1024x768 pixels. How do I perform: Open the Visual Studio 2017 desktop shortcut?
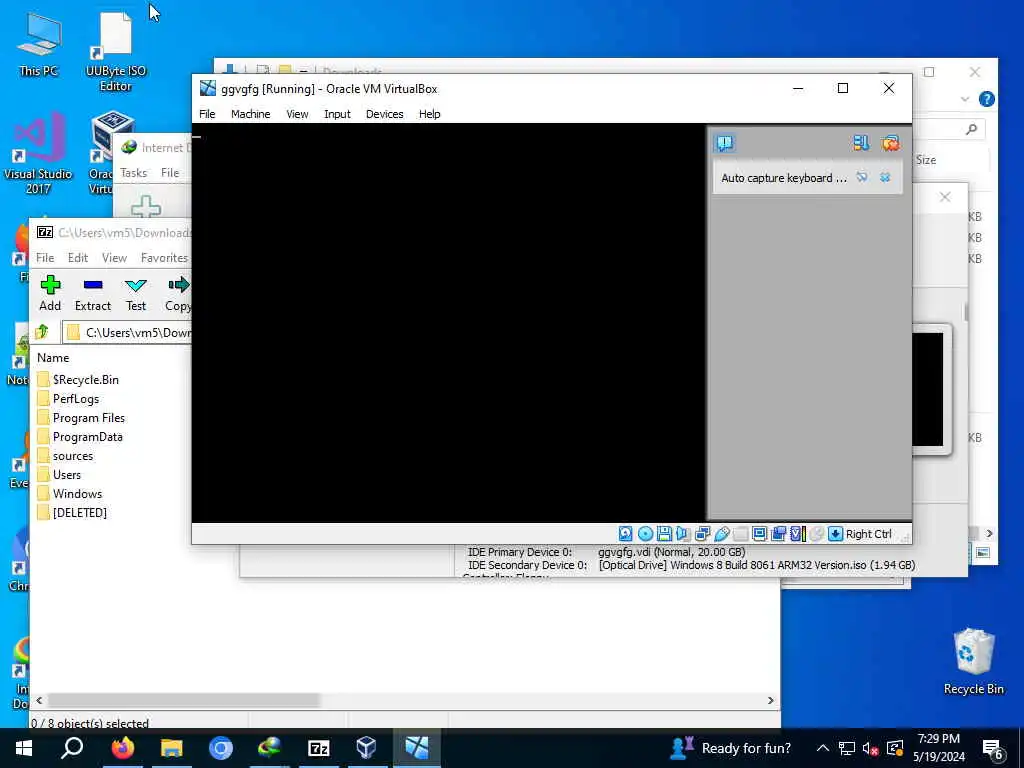click(x=38, y=153)
